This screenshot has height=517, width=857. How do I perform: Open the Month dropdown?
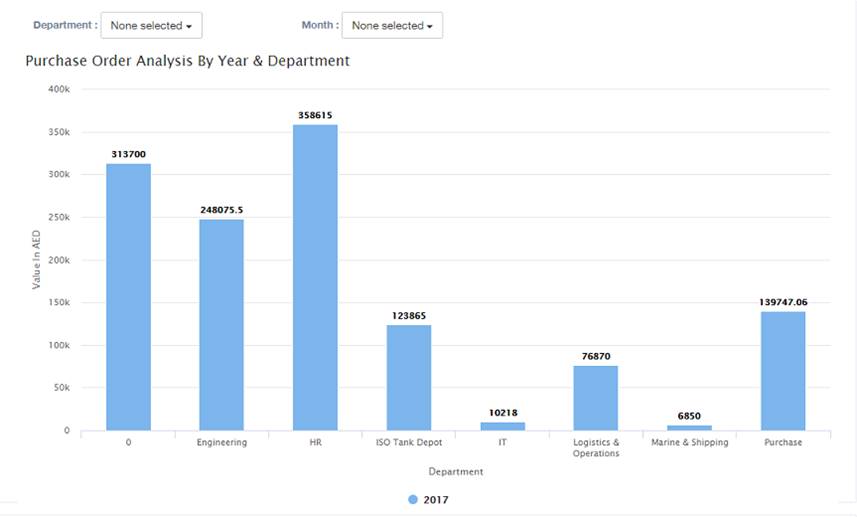coord(392,26)
